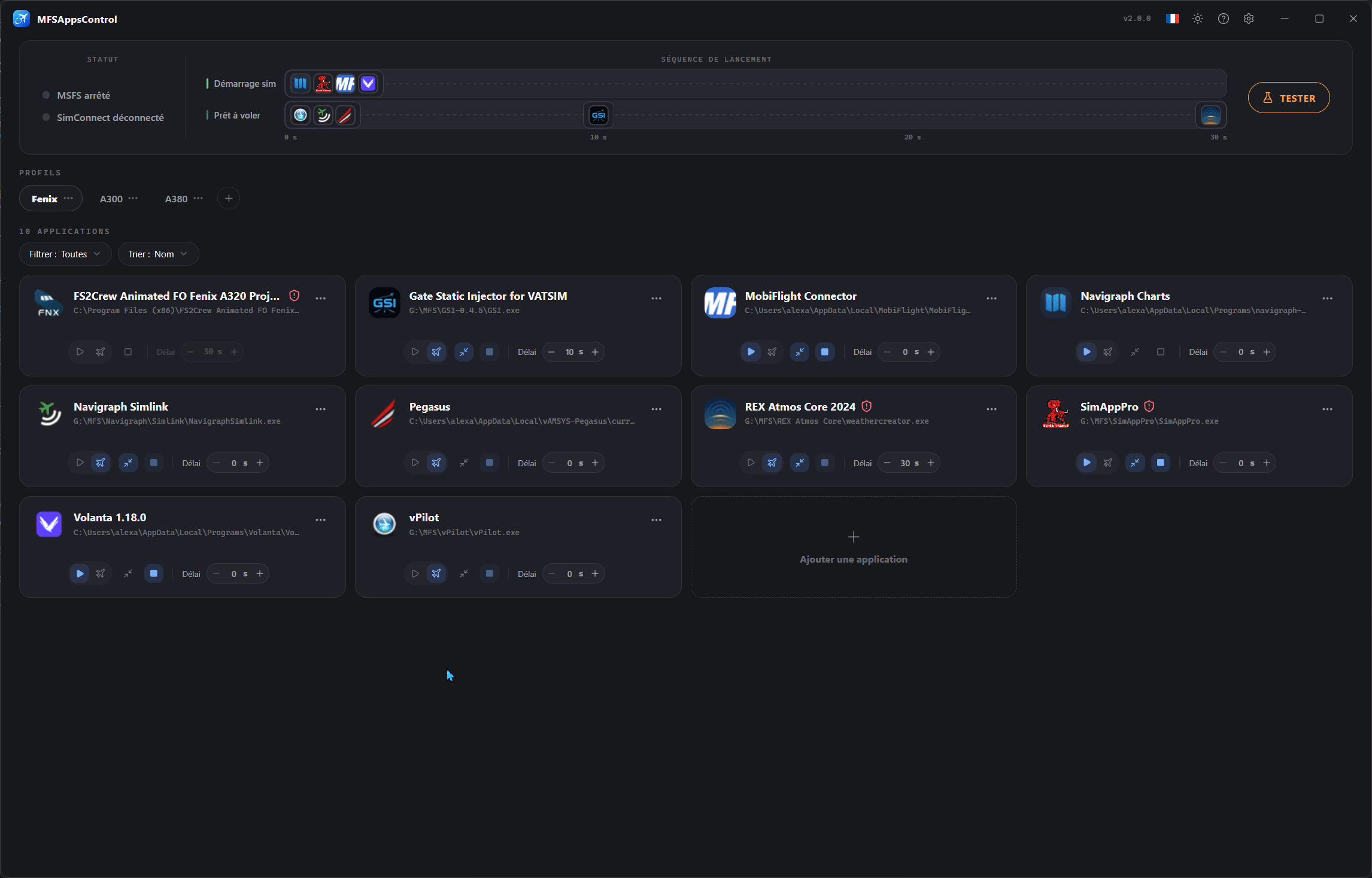The image size is (1372, 878).
Task: Click the Navigraph Simlink icon in Prêt à voler sequence
Action: tap(323, 115)
